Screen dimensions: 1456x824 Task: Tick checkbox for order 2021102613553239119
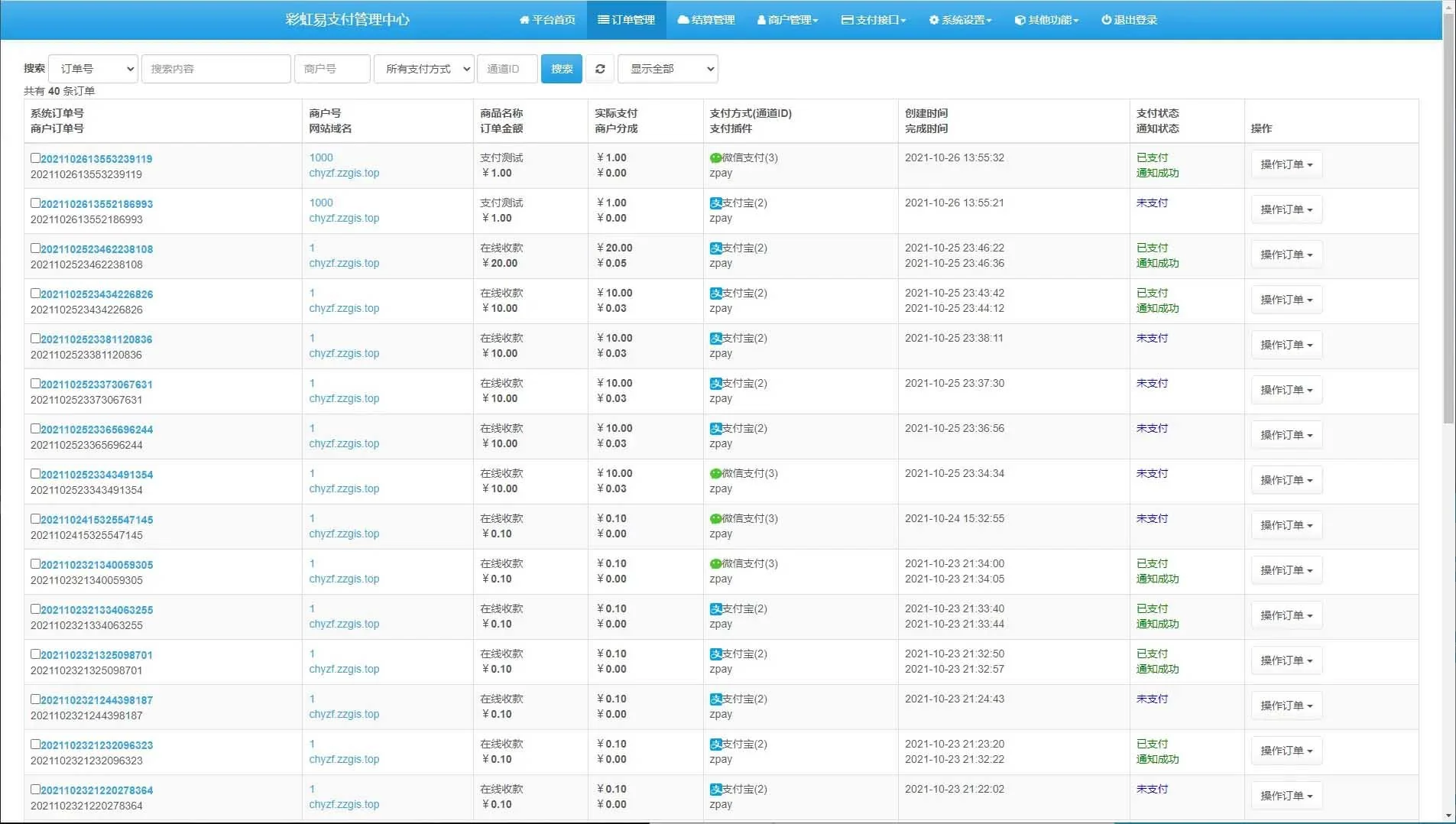pyautogui.click(x=35, y=158)
